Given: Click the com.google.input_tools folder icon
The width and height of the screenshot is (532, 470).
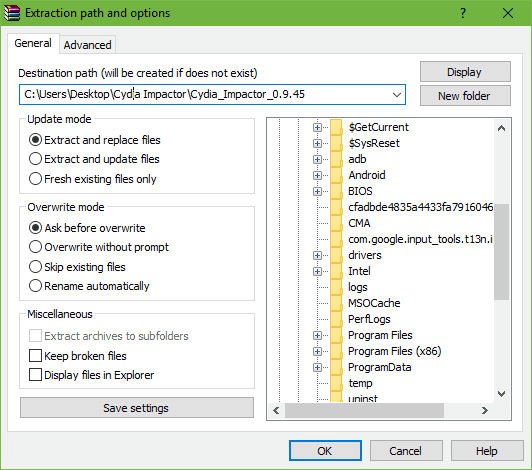Looking at the screenshot, I should 336,239.
